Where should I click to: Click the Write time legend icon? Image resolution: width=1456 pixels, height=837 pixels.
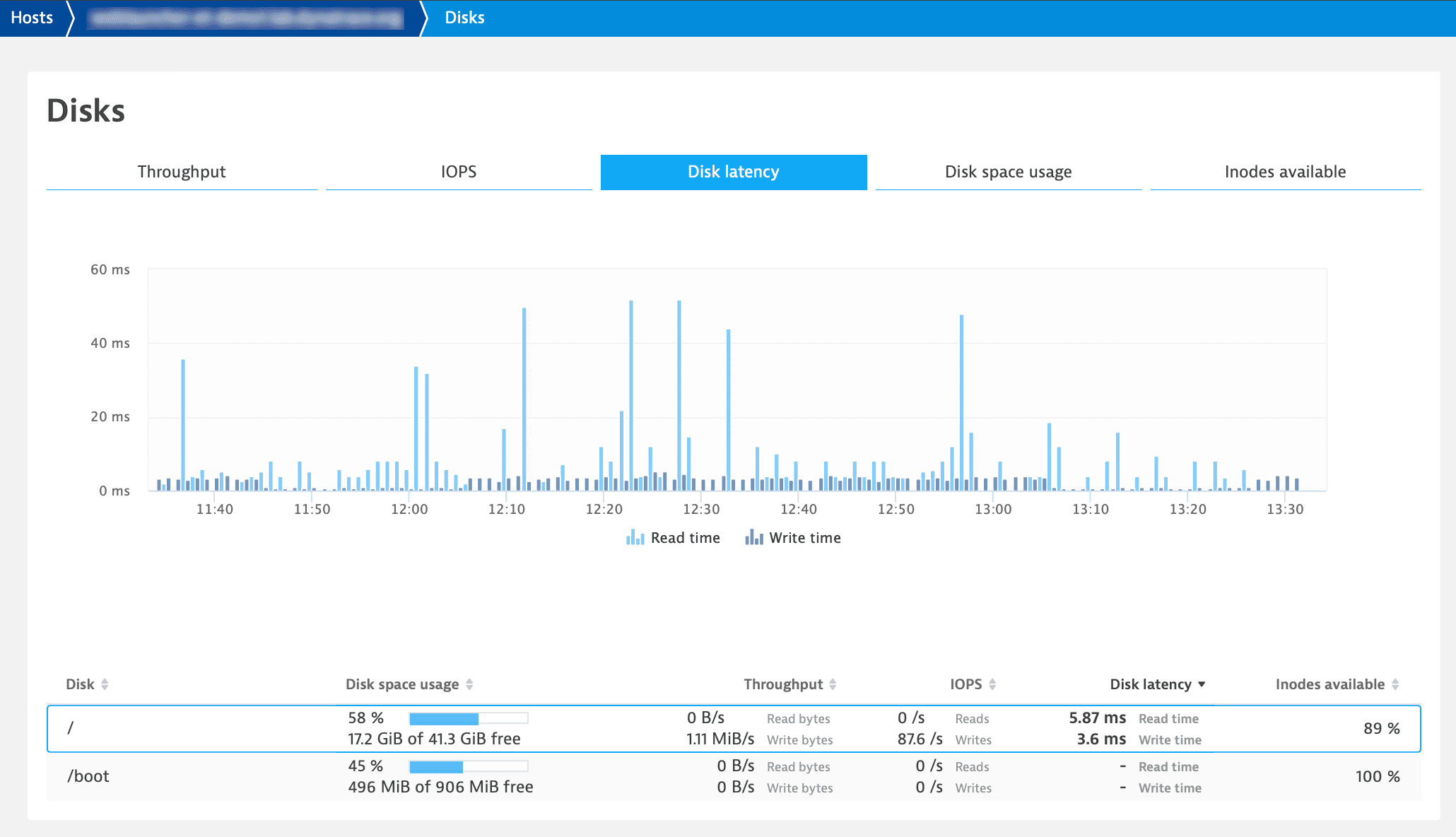pos(753,538)
